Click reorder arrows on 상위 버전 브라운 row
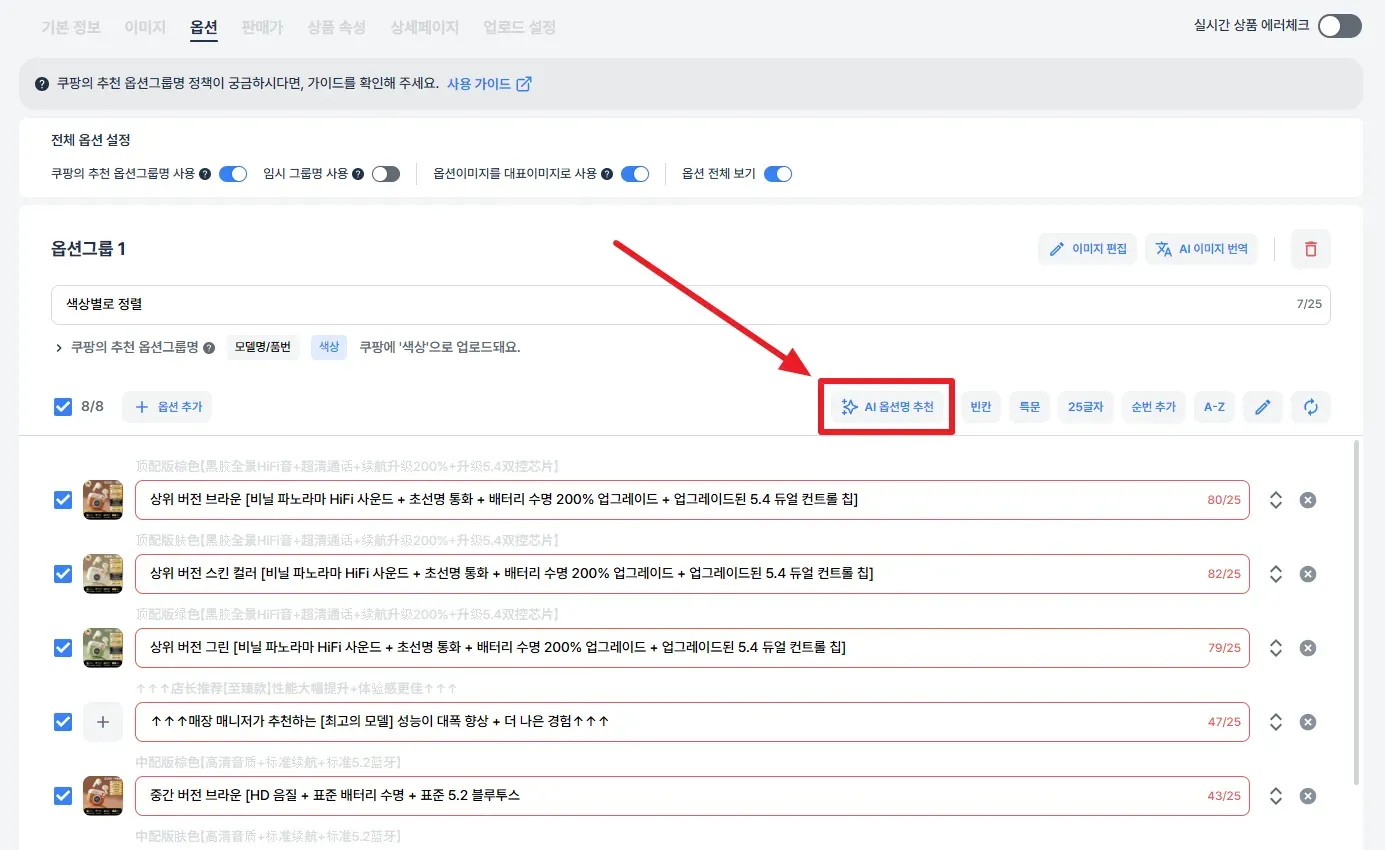 tap(1275, 500)
